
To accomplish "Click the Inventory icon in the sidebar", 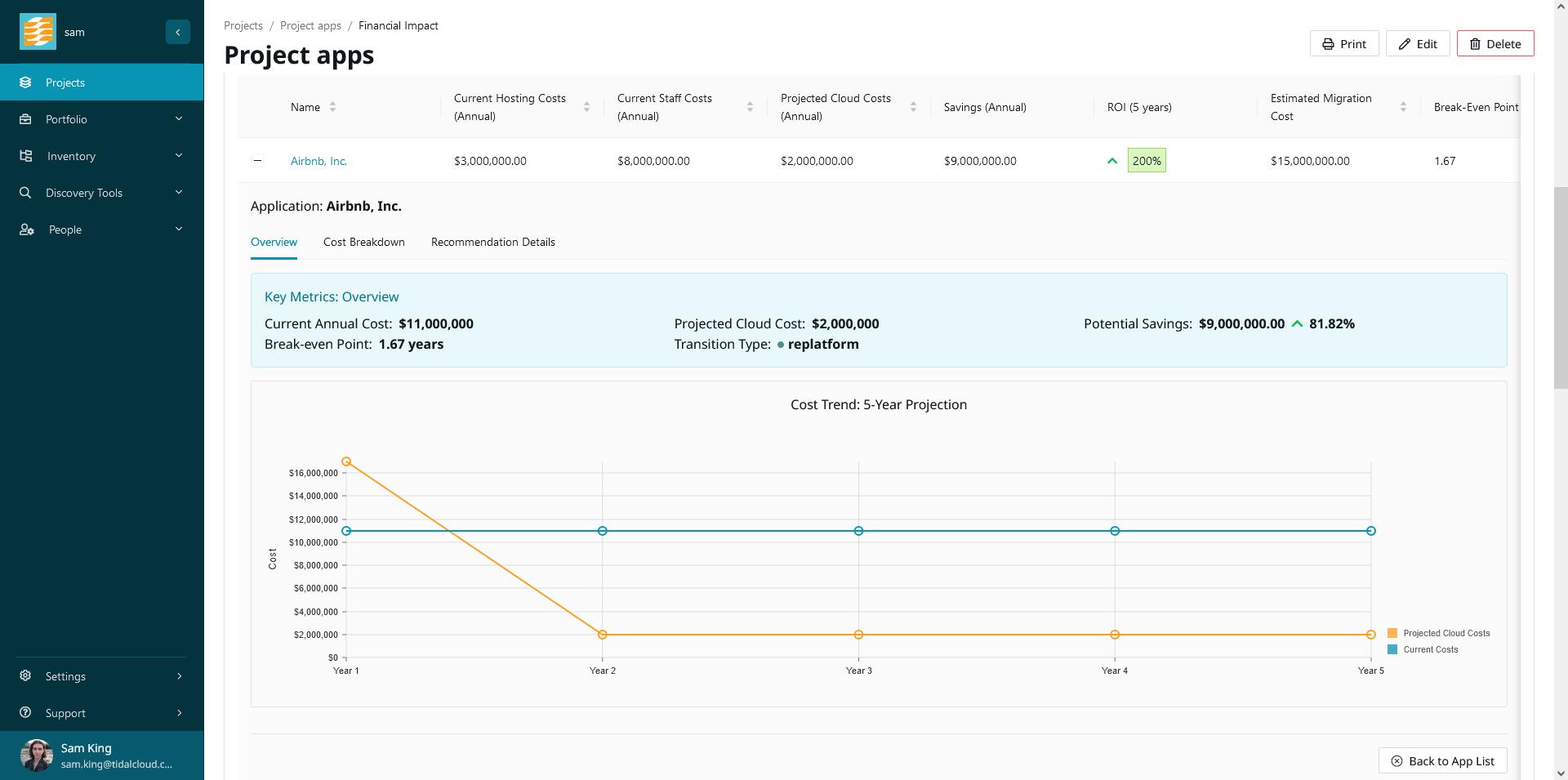I will point(25,156).
